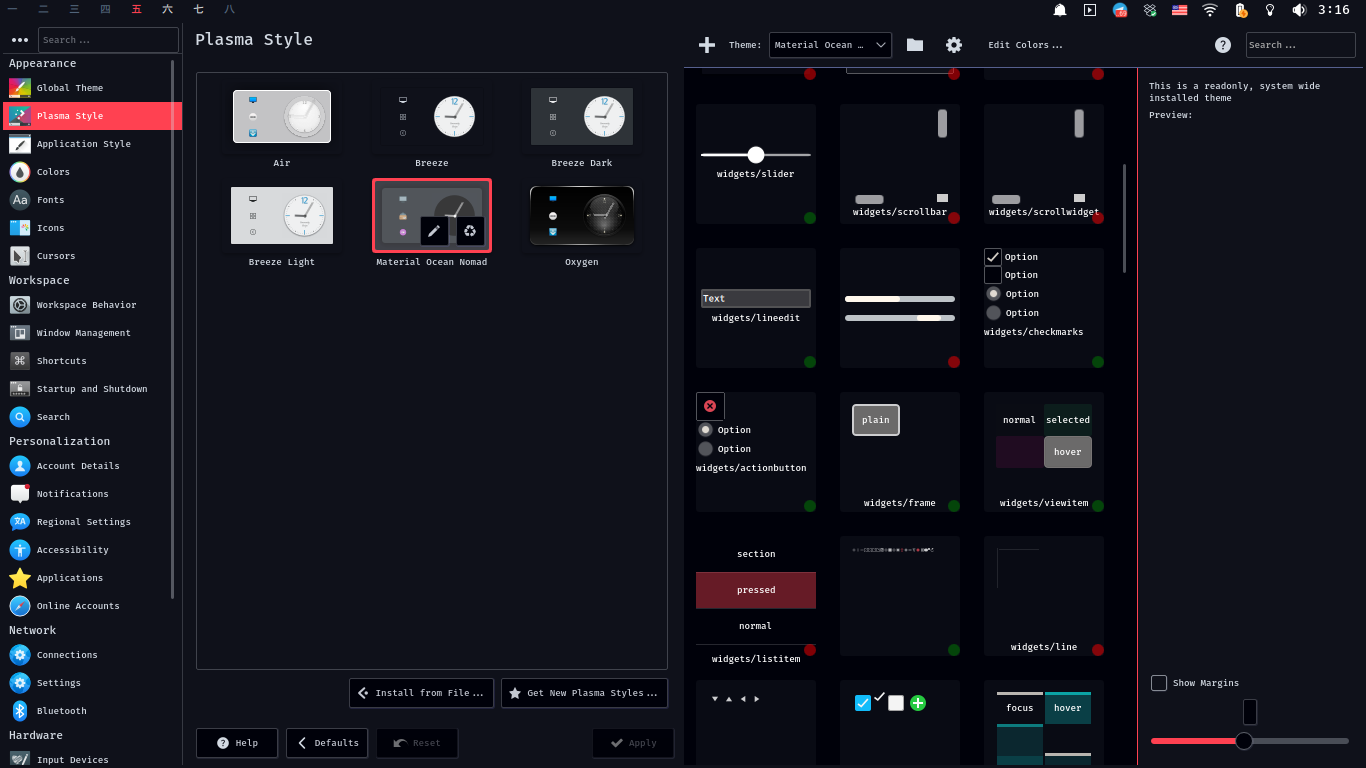Click Edit Colors in the theme toolbar
Screen dimensions: 1366x768
[1025, 44]
